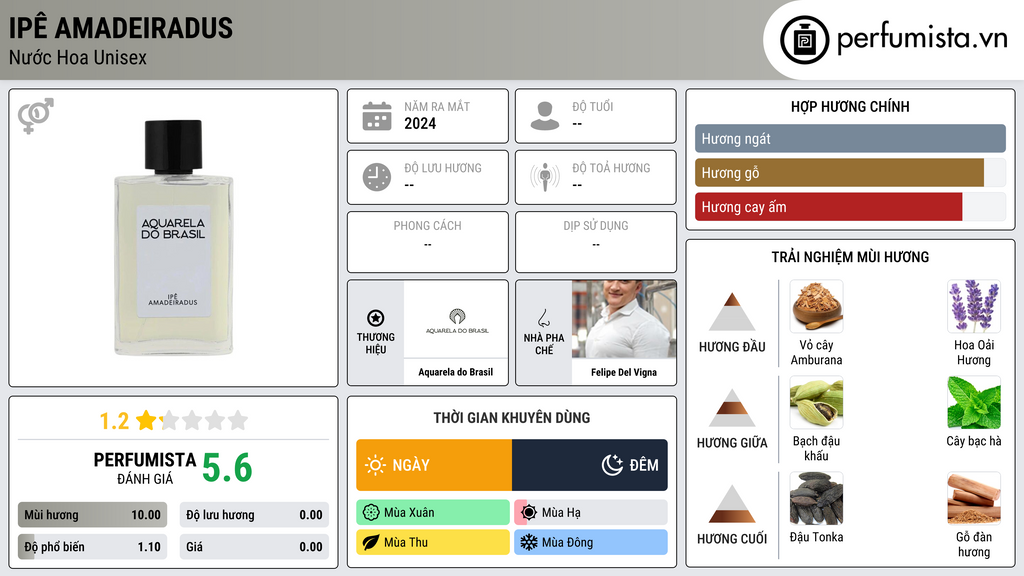Choose the Mùa Thu season tag

pos(433,542)
